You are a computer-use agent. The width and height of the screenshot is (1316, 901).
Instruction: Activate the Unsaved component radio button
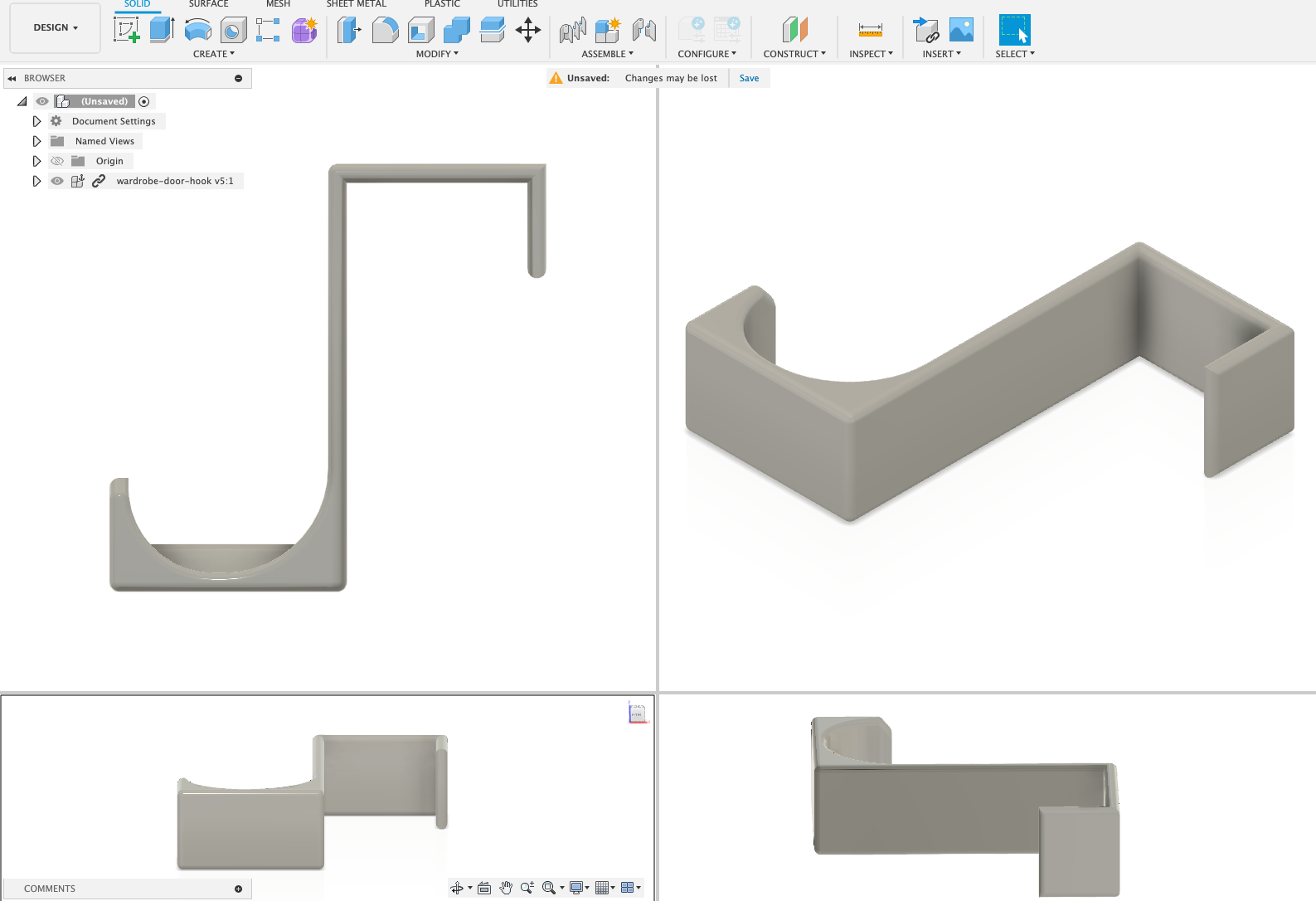coord(144,101)
